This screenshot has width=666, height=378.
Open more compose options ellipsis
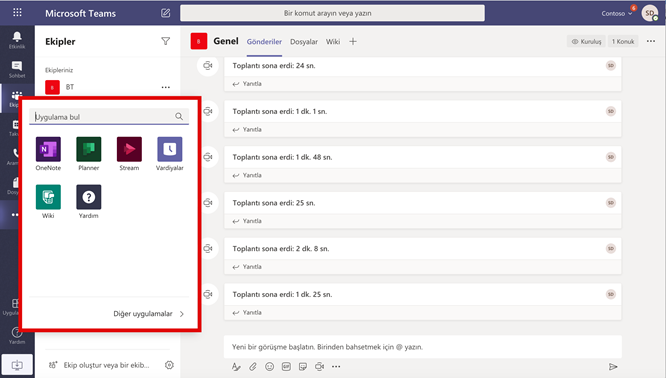(336, 367)
